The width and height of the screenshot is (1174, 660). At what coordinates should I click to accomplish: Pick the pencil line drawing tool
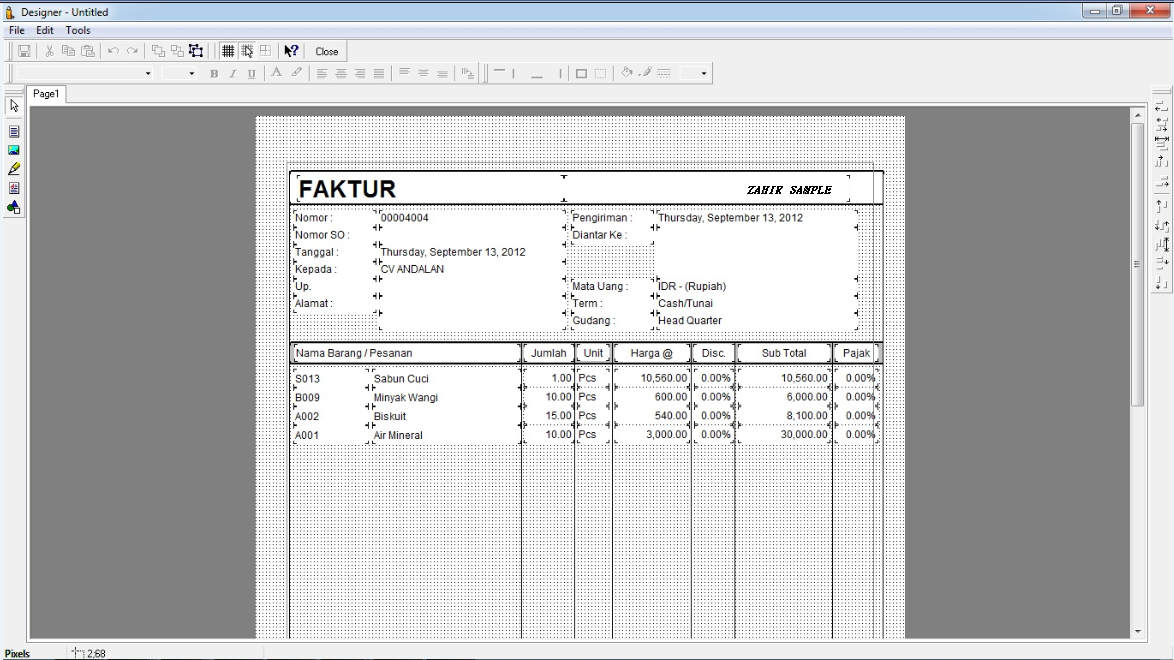tap(14, 169)
